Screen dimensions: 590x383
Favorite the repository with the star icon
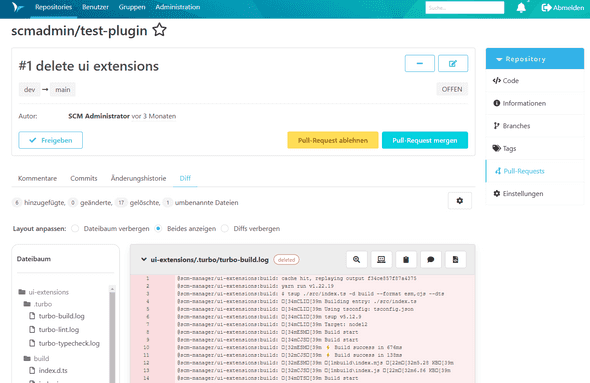tap(160, 30)
